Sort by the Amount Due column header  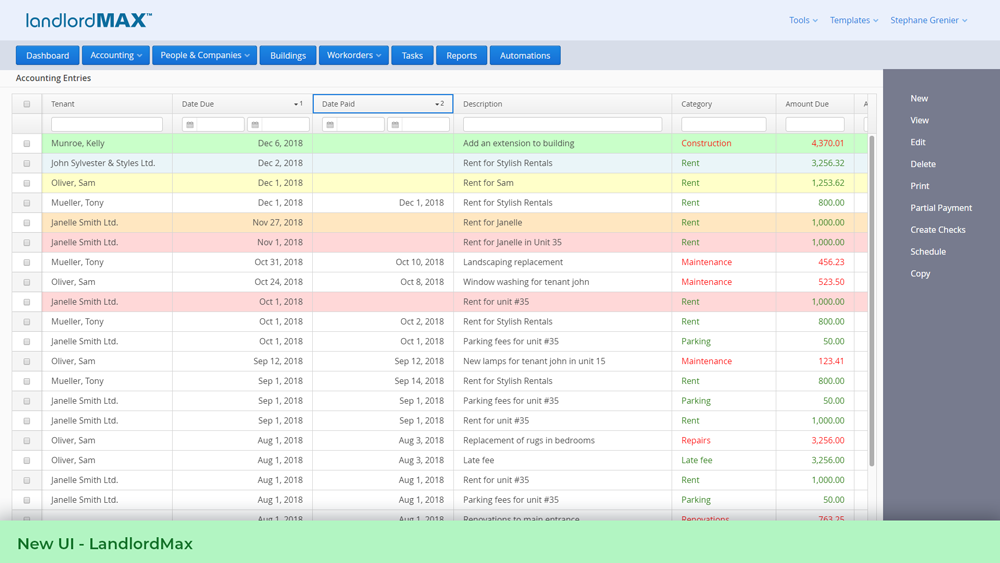(x=815, y=104)
